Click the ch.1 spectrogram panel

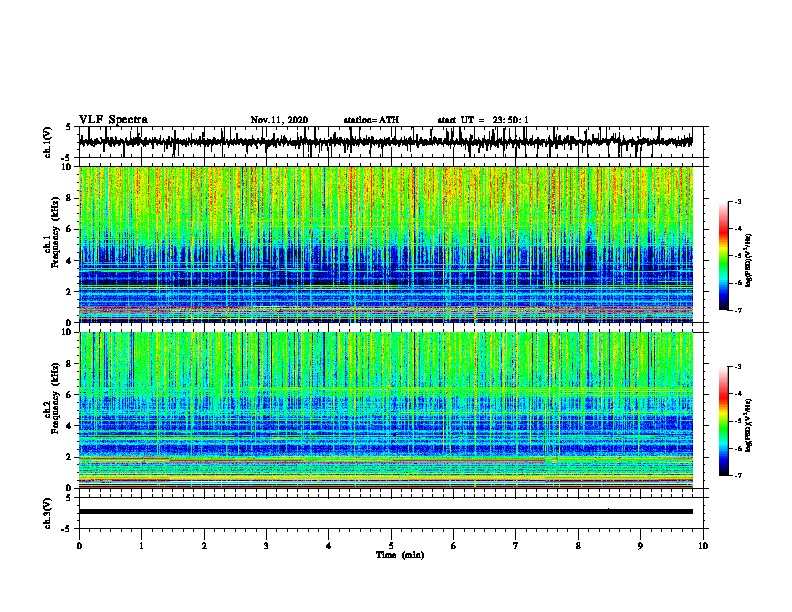(x=385, y=244)
